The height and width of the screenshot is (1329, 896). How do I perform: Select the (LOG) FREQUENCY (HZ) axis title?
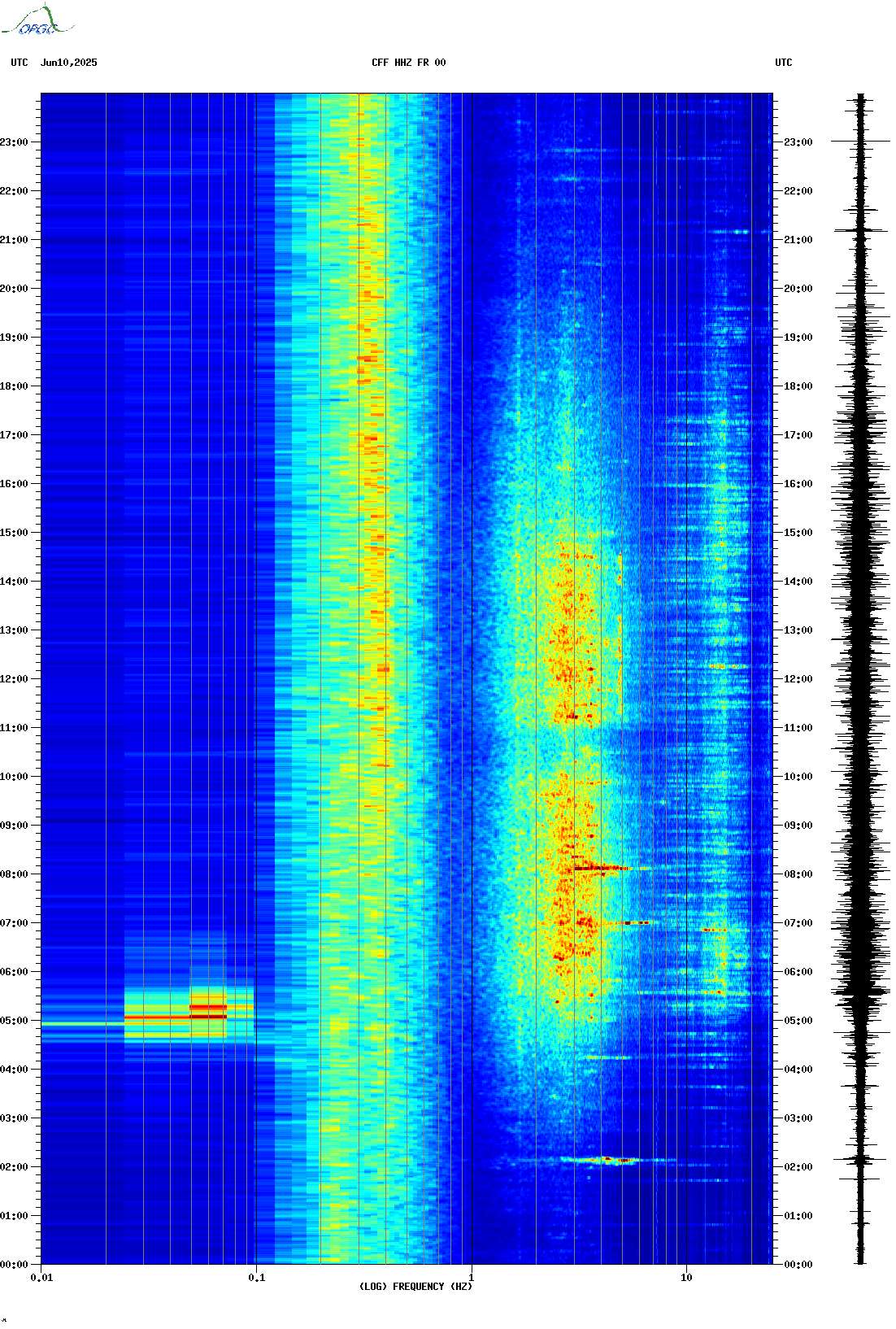[x=415, y=1287]
